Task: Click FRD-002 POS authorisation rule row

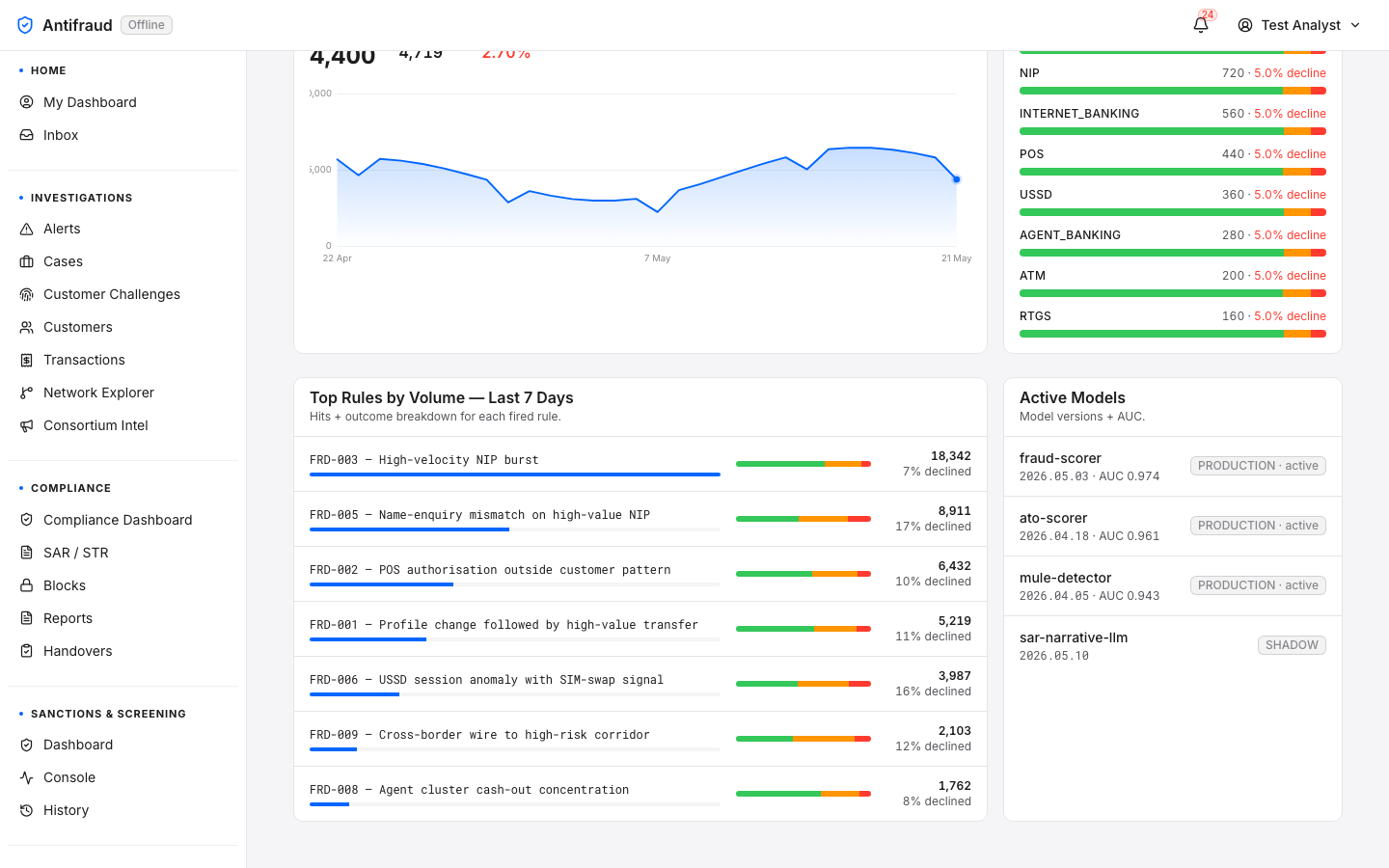Action: pos(640,574)
